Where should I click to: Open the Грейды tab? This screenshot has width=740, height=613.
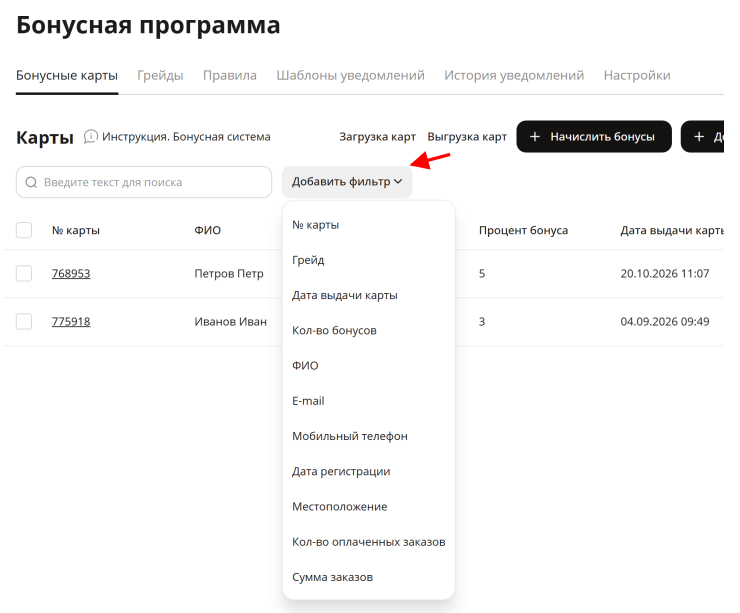coord(160,76)
